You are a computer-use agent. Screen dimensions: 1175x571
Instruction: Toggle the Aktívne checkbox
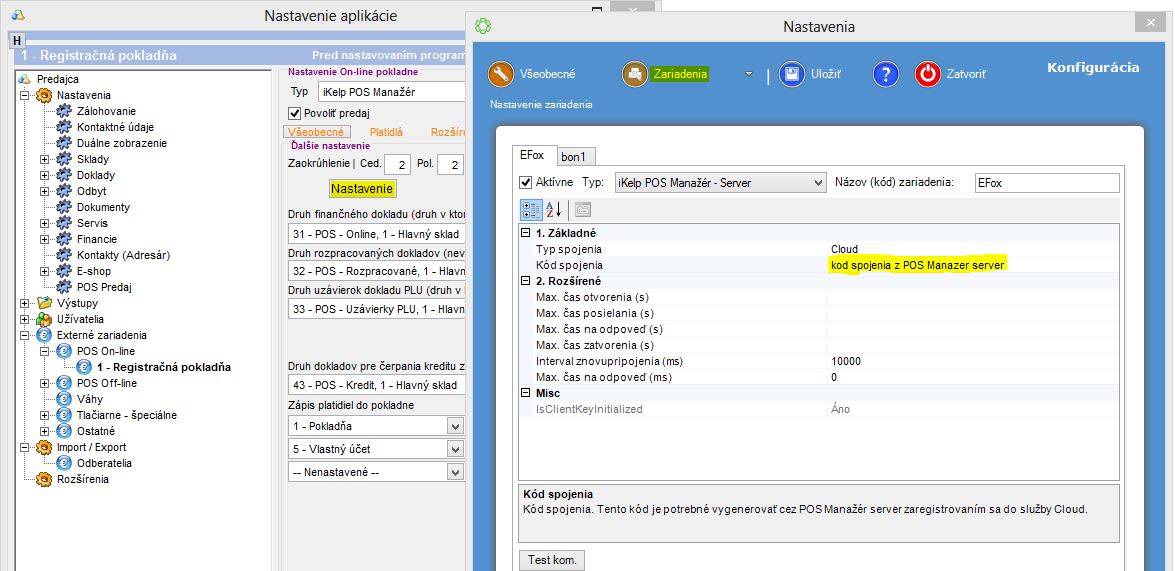(x=526, y=183)
